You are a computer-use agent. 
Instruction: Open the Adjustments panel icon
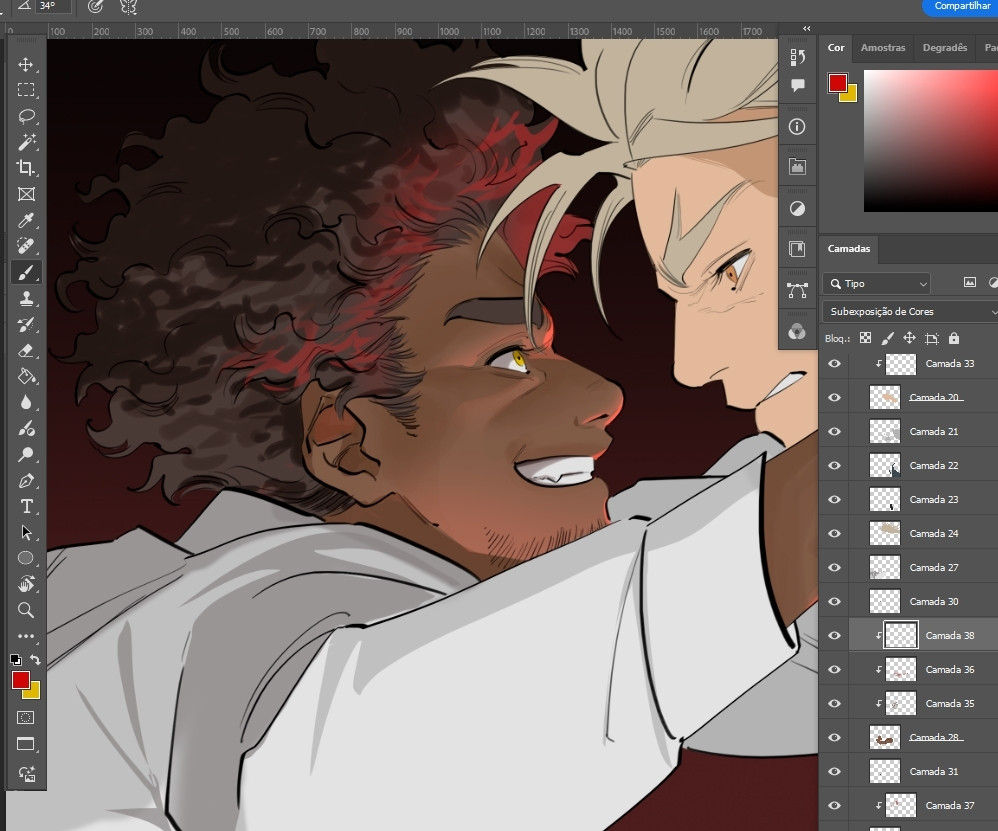[x=797, y=209]
